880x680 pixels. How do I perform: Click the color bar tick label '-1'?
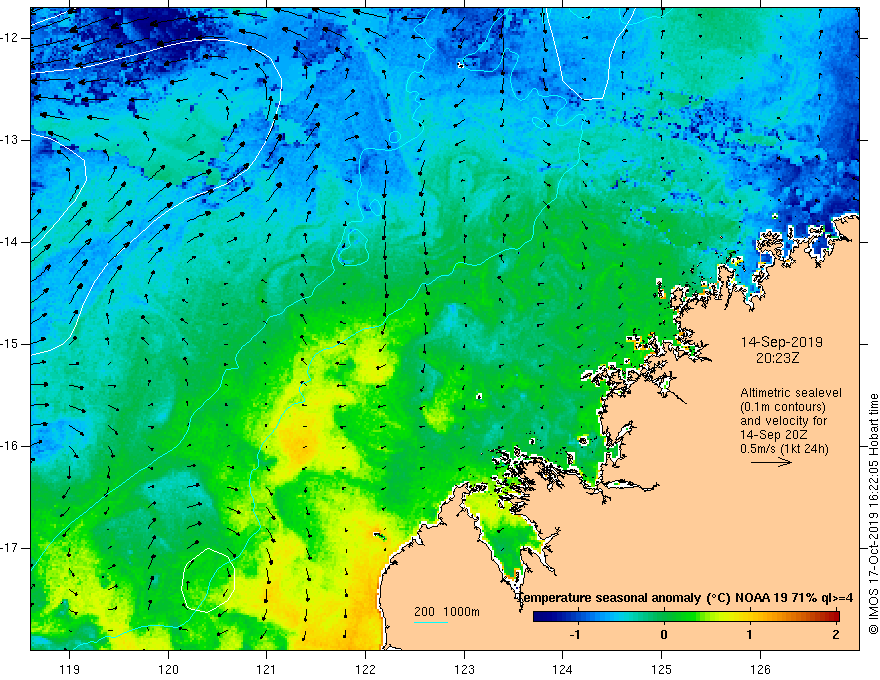coord(575,635)
